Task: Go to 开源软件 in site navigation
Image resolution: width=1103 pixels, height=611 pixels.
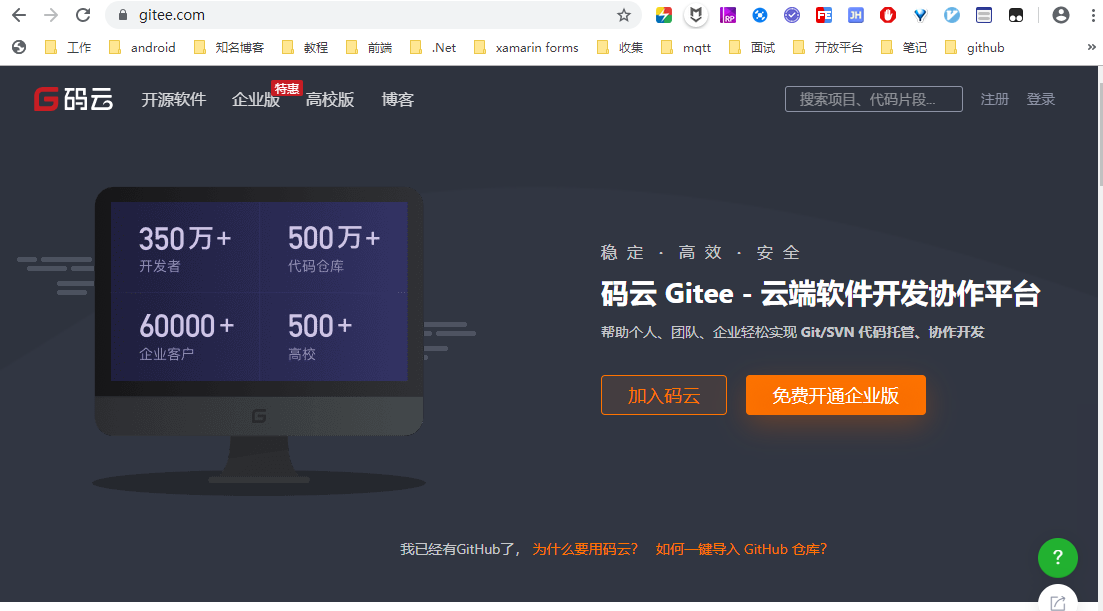Action: [174, 100]
